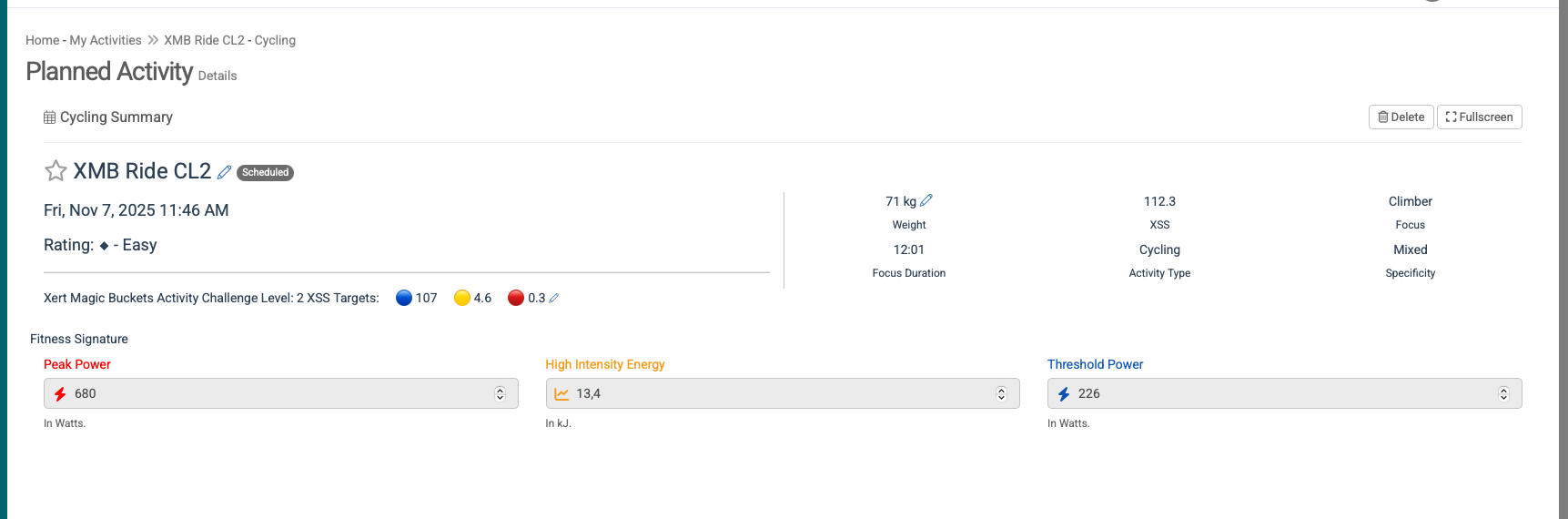The height and width of the screenshot is (519, 1568).
Task: Toggle the favorite star for XMB Ride CL2
Action: coord(56,171)
